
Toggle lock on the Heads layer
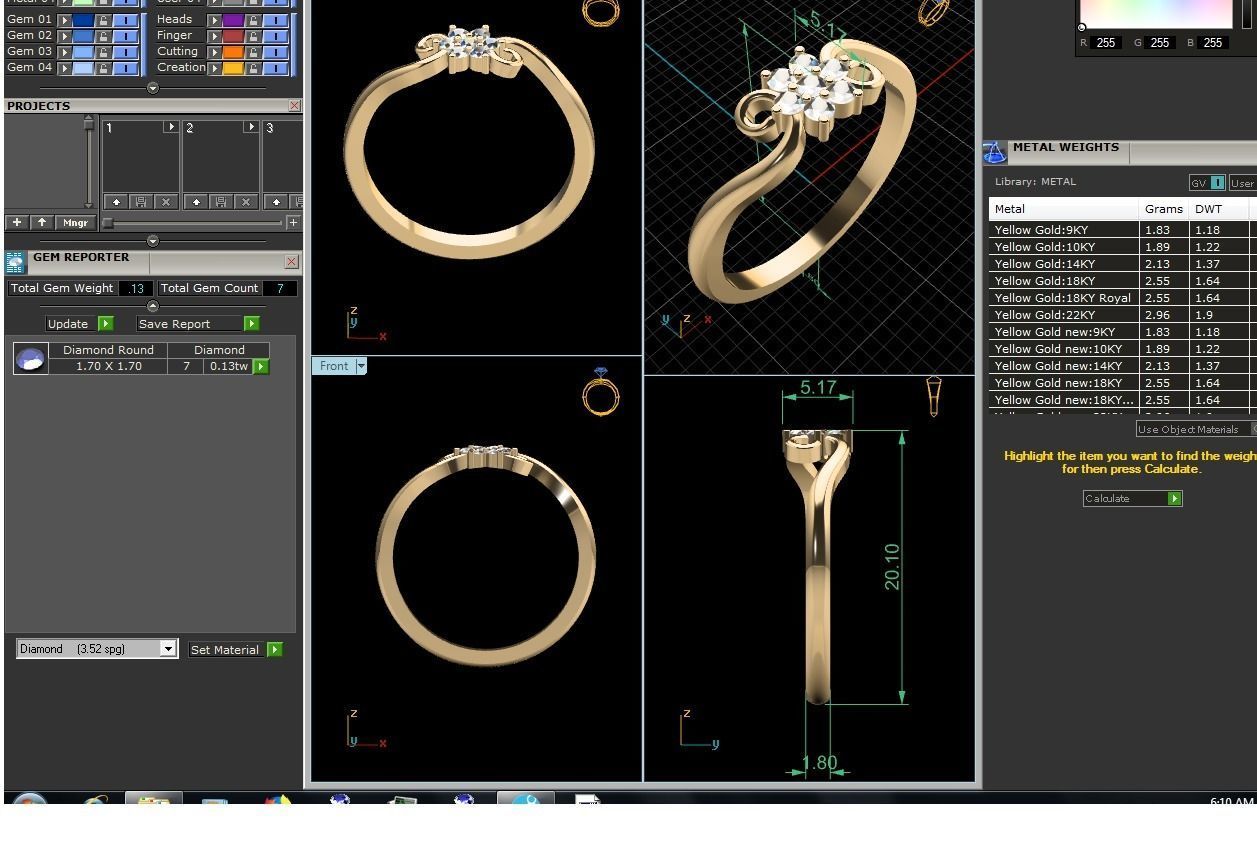[x=253, y=20]
